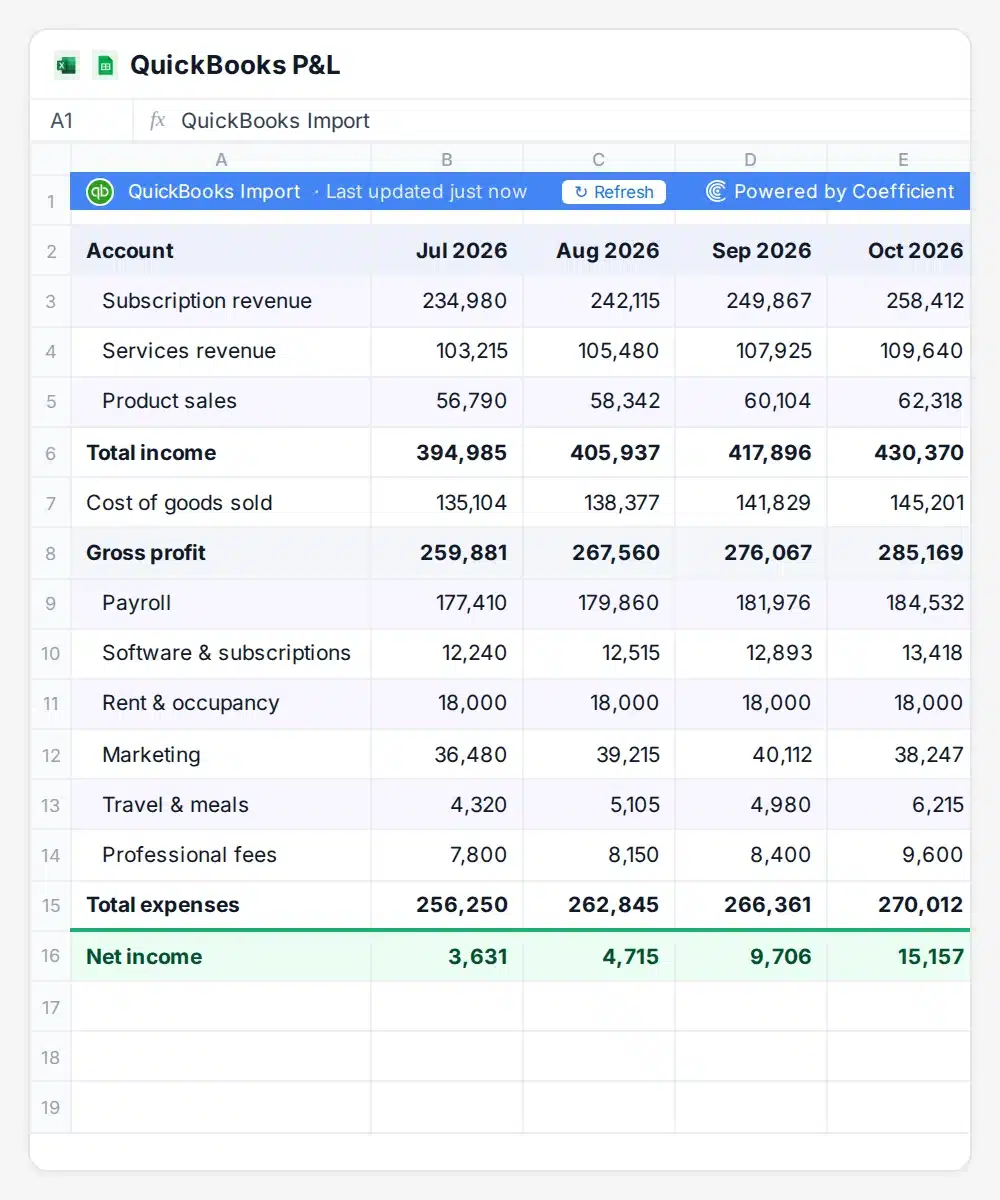Select the Total expenses label cell

(x=221, y=905)
